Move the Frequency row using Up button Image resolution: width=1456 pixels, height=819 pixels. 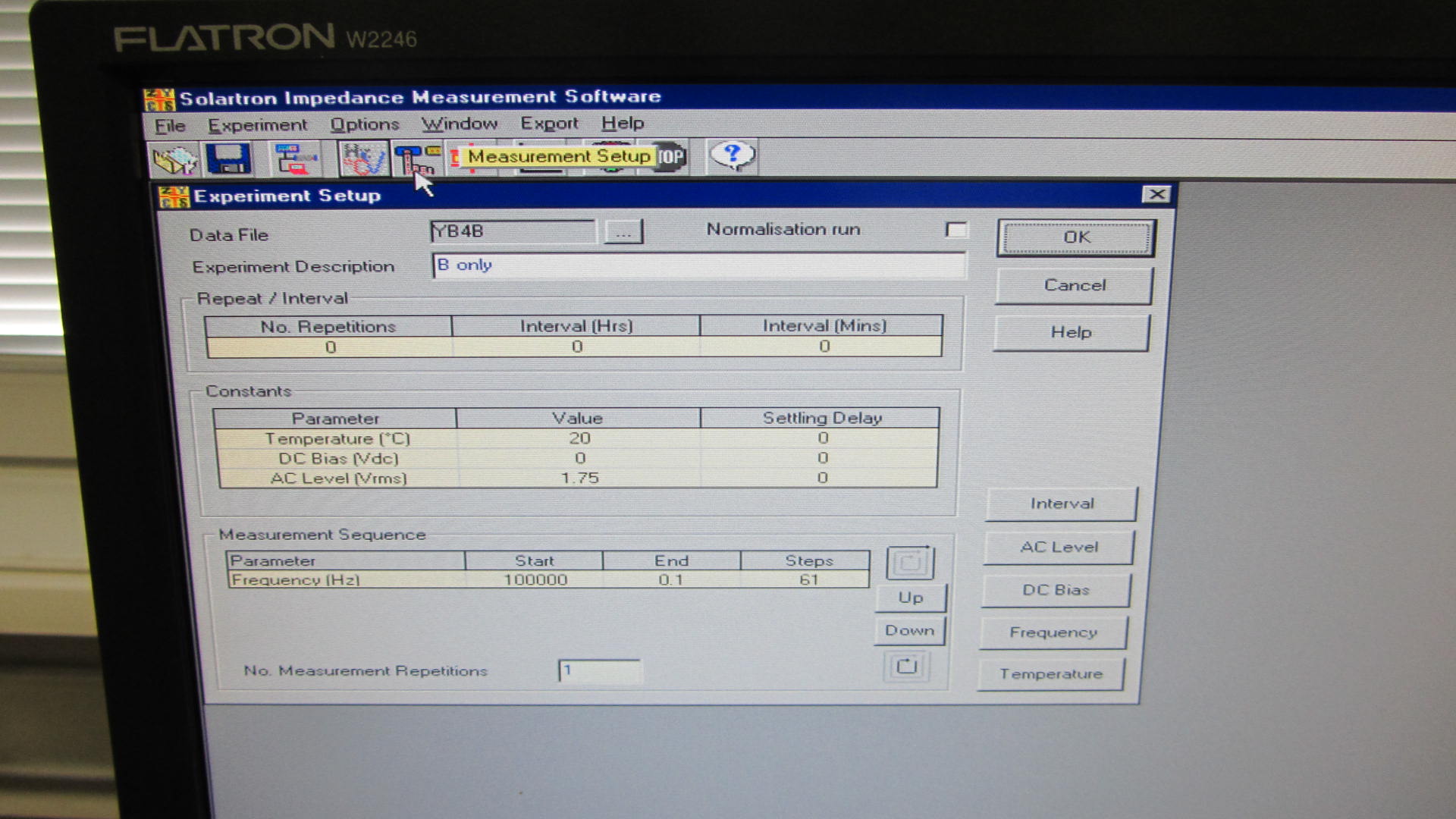point(910,598)
